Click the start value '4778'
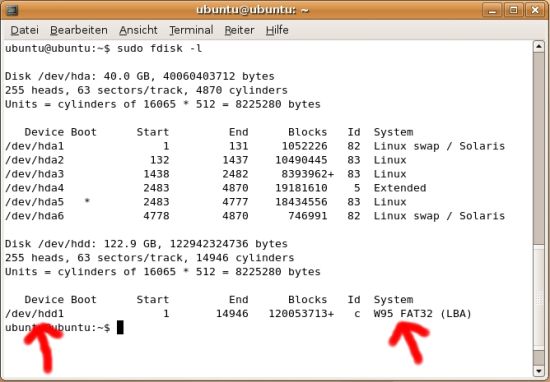Screen dimensions: 550x382 (156, 216)
